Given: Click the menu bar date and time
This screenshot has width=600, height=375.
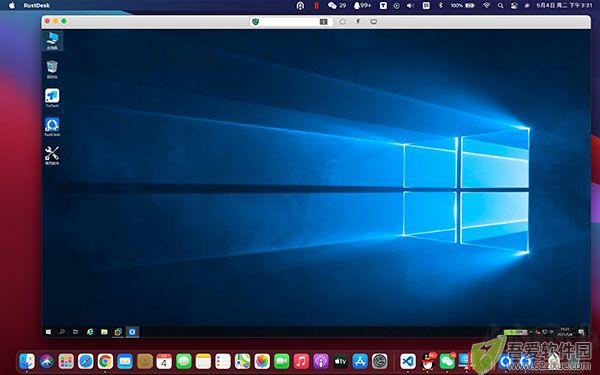Looking at the screenshot, I should point(564,5).
